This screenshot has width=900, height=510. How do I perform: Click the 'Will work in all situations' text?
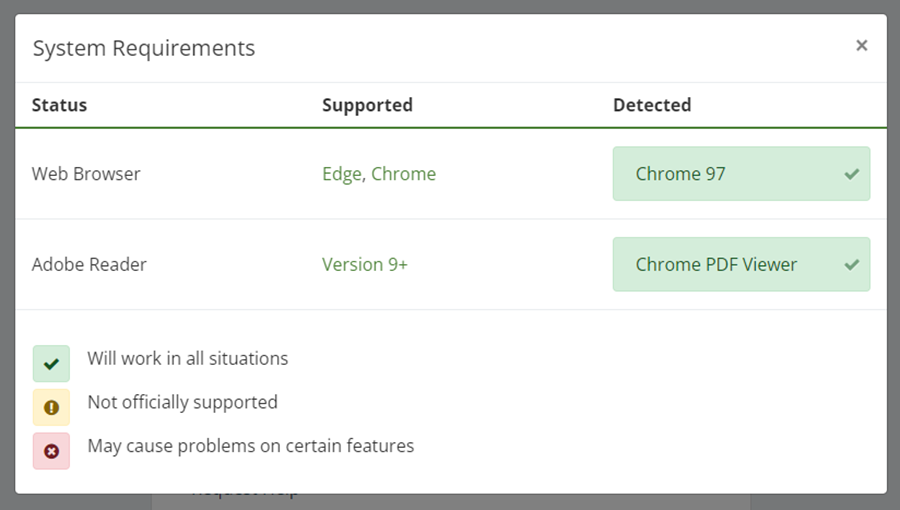click(188, 358)
